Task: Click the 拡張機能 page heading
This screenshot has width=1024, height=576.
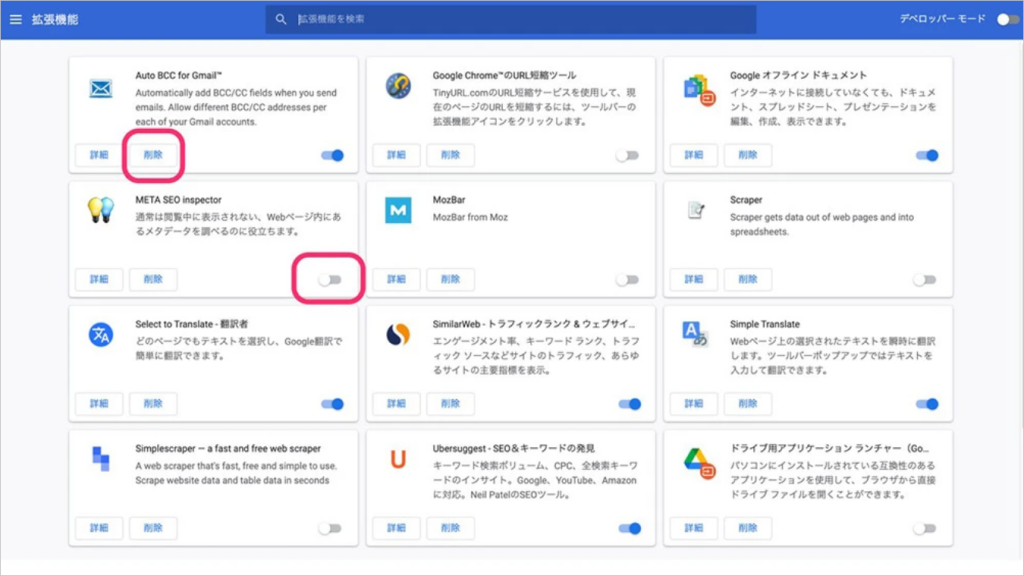Action: [x=55, y=20]
